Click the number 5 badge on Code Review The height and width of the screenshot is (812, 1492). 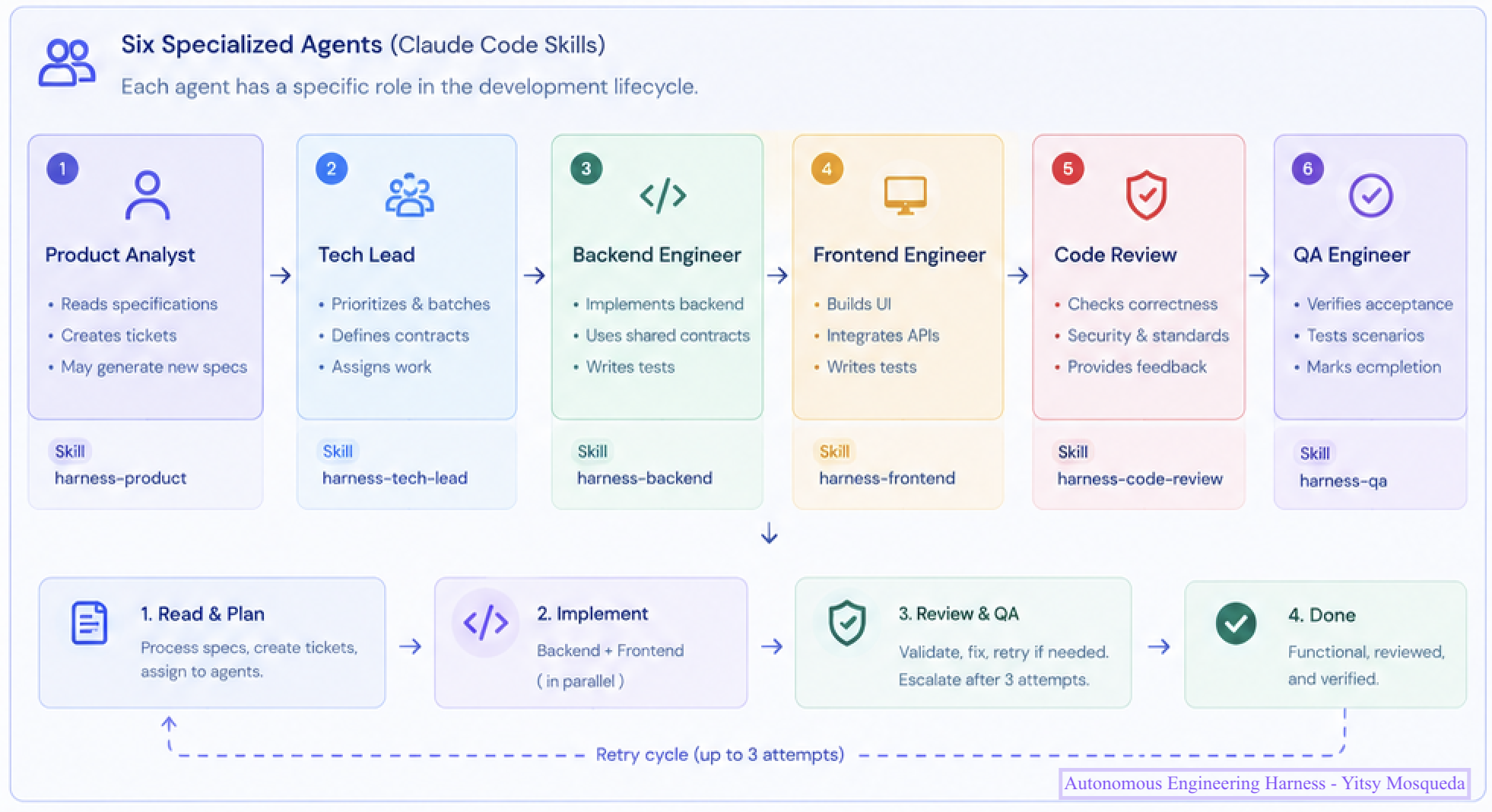click(1068, 168)
